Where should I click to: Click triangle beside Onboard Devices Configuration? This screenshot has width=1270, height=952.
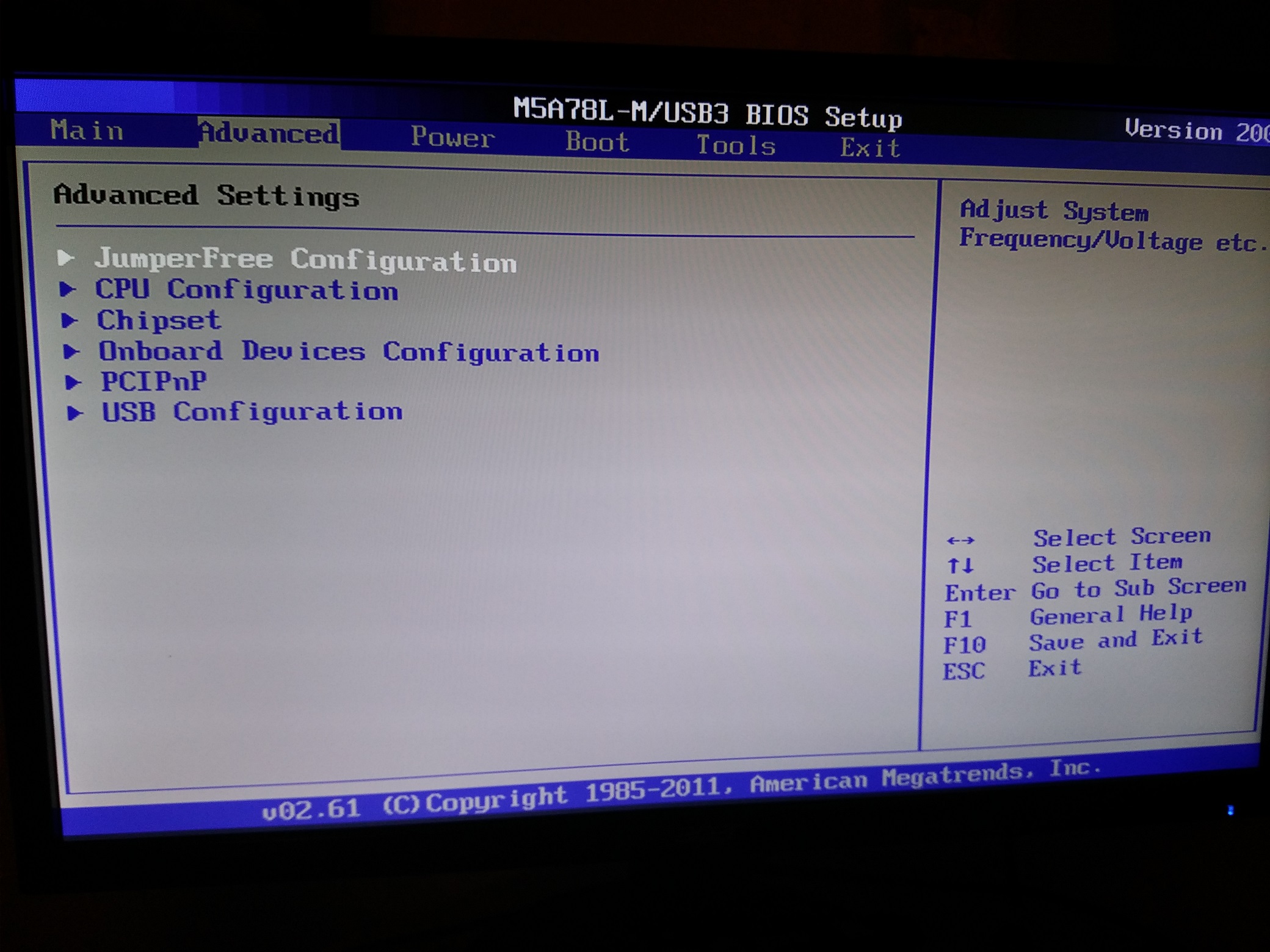(71, 351)
